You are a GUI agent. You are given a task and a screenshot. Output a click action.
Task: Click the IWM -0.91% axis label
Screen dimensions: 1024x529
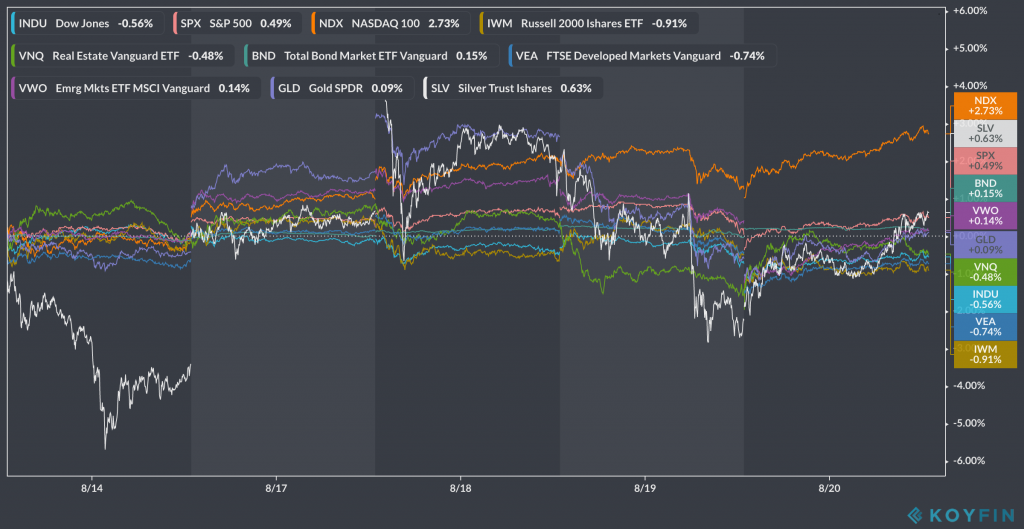click(984, 353)
